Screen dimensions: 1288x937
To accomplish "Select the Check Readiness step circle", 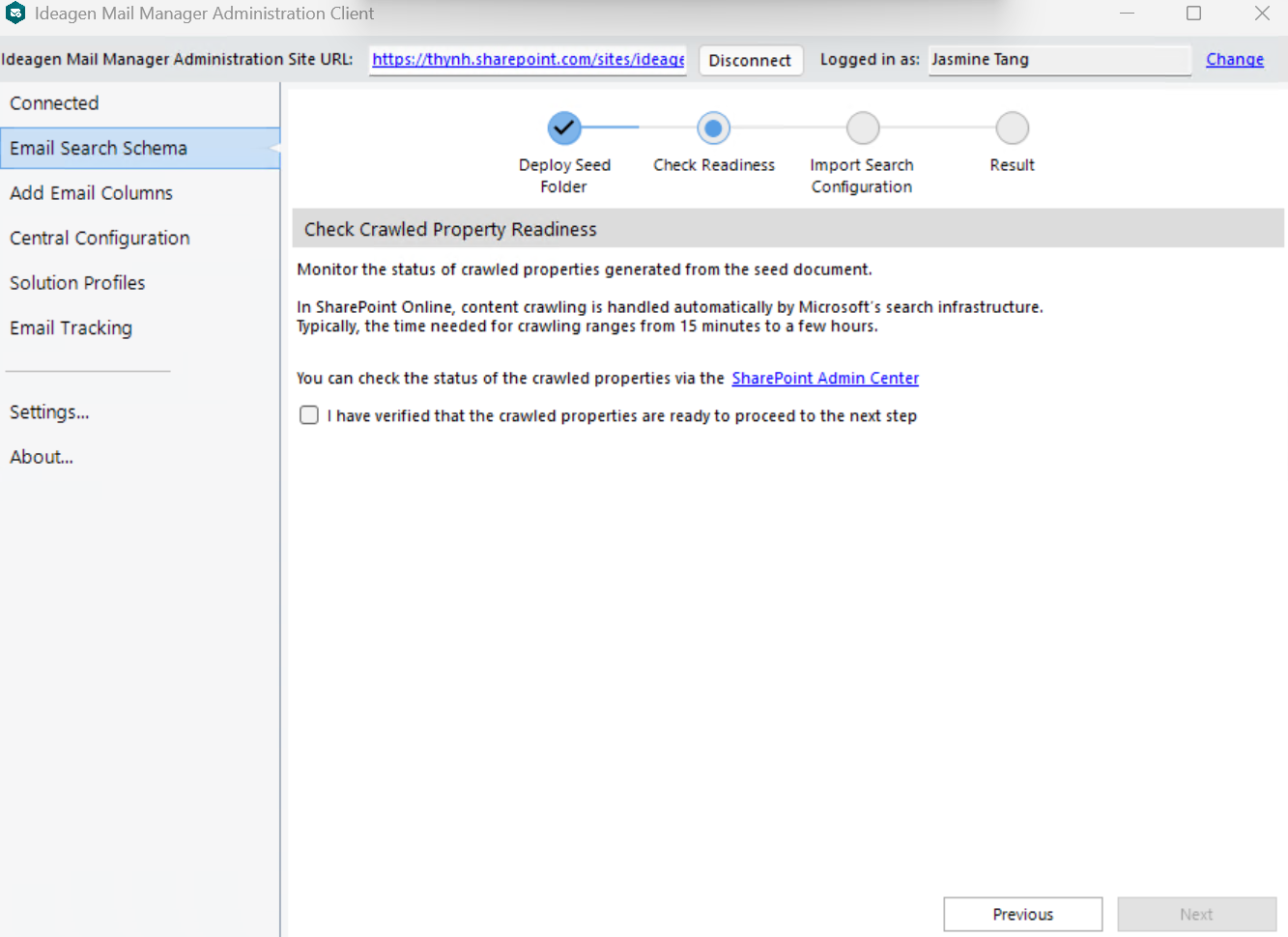I will (714, 128).
